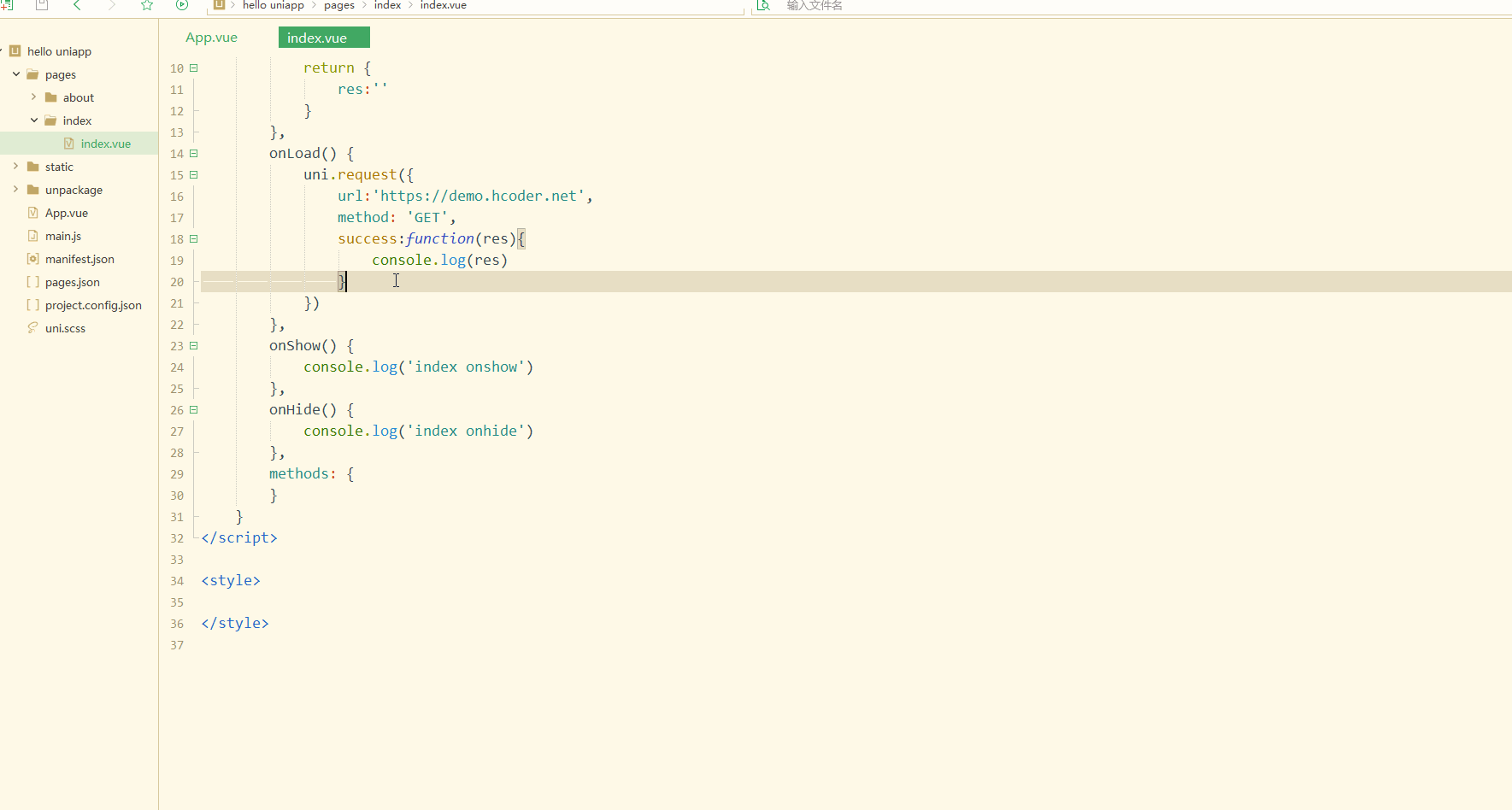Fold onHide block at line 26
1512x810 pixels.
pos(194,410)
